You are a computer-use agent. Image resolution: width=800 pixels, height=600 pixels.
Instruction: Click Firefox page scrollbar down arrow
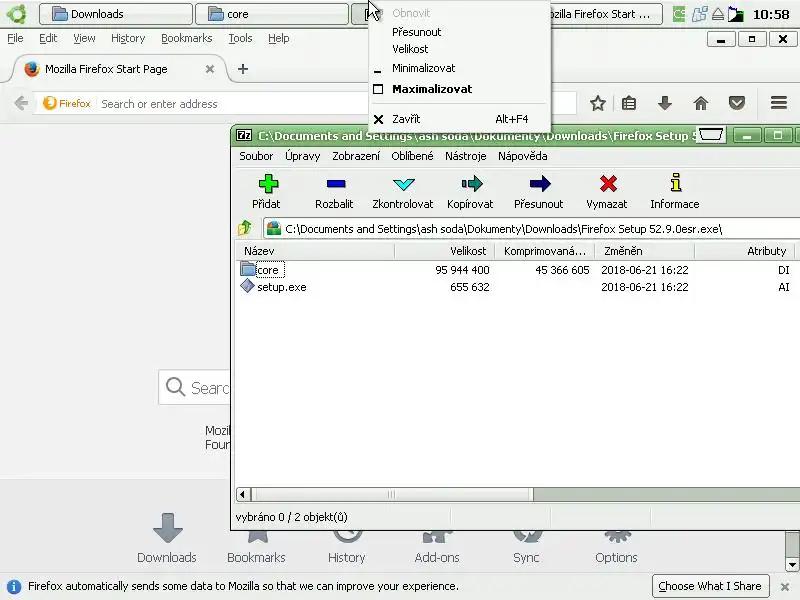coord(792,565)
